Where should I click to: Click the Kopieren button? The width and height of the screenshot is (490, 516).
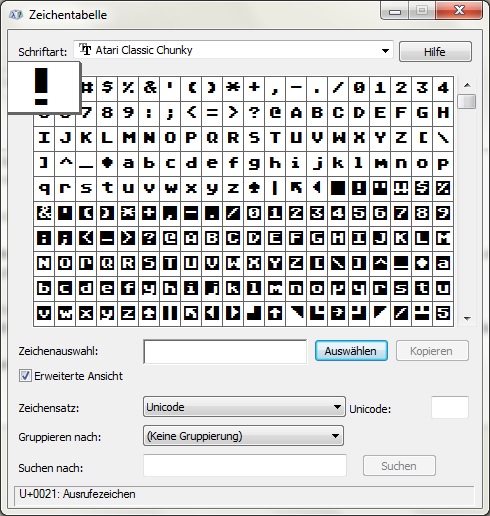coord(432,351)
